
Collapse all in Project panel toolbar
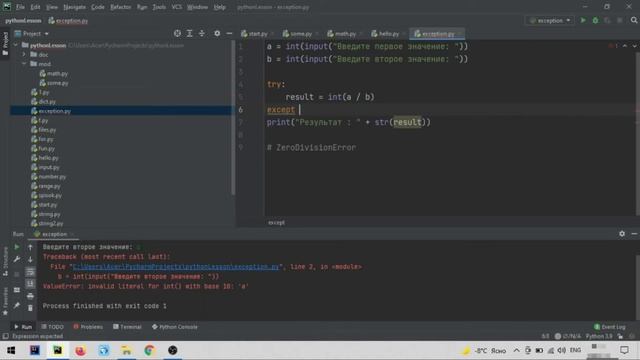pos(202,33)
